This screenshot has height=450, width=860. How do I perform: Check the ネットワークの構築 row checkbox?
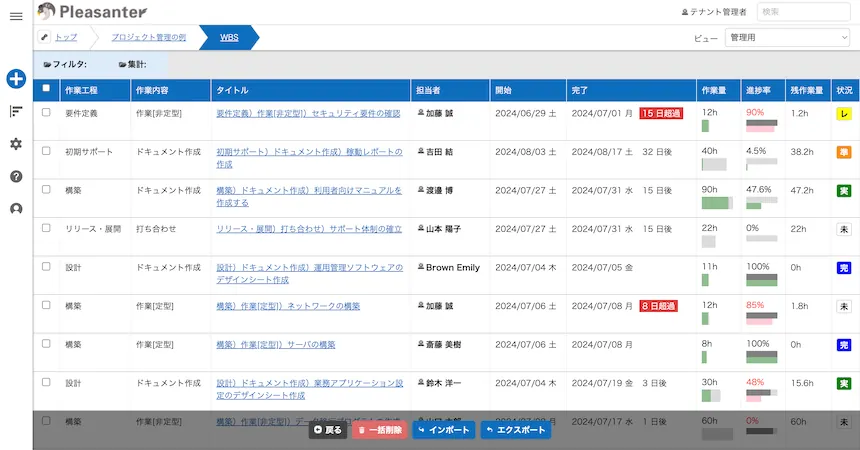point(46,305)
